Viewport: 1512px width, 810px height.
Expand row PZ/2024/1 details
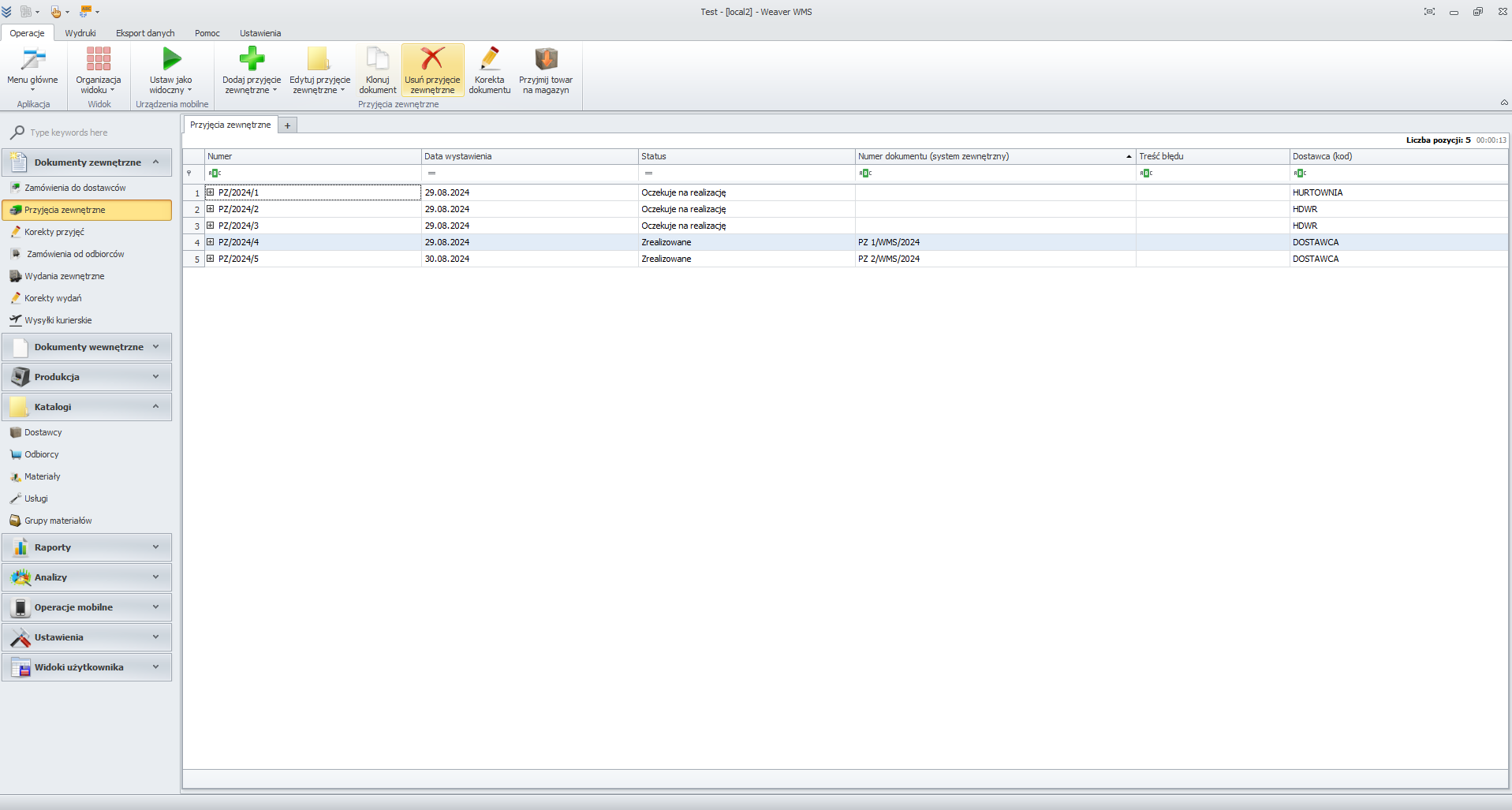211,192
